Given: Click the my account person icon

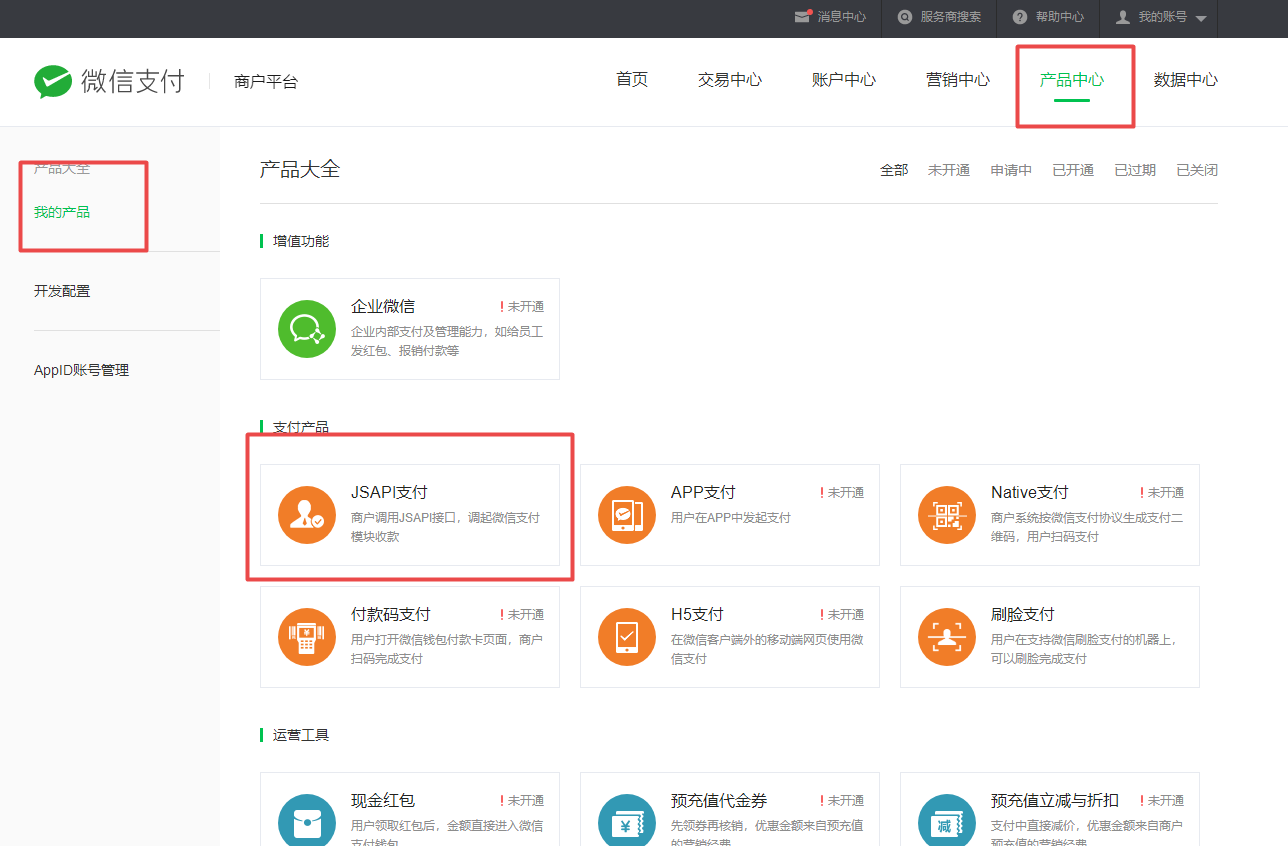Looking at the screenshot, I should point(1123,17).
